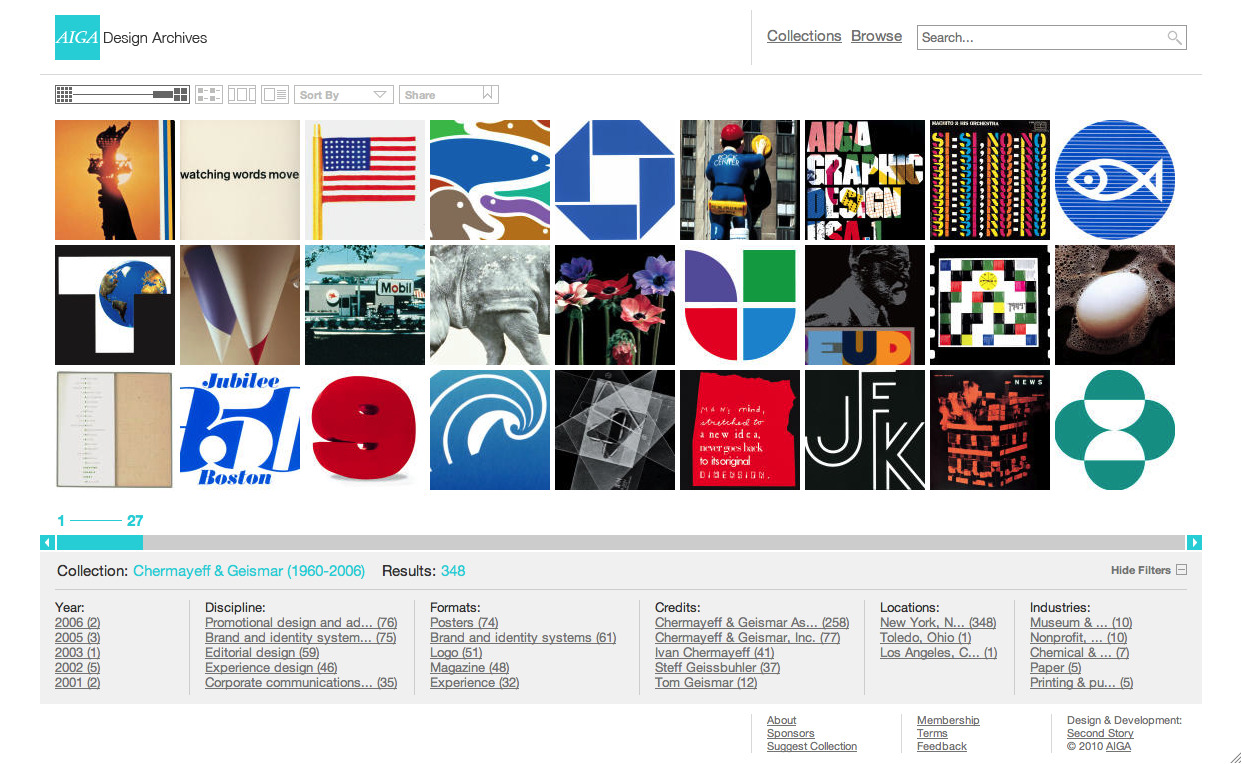Adjust the thumbnail size slider handle

[163, 94]
